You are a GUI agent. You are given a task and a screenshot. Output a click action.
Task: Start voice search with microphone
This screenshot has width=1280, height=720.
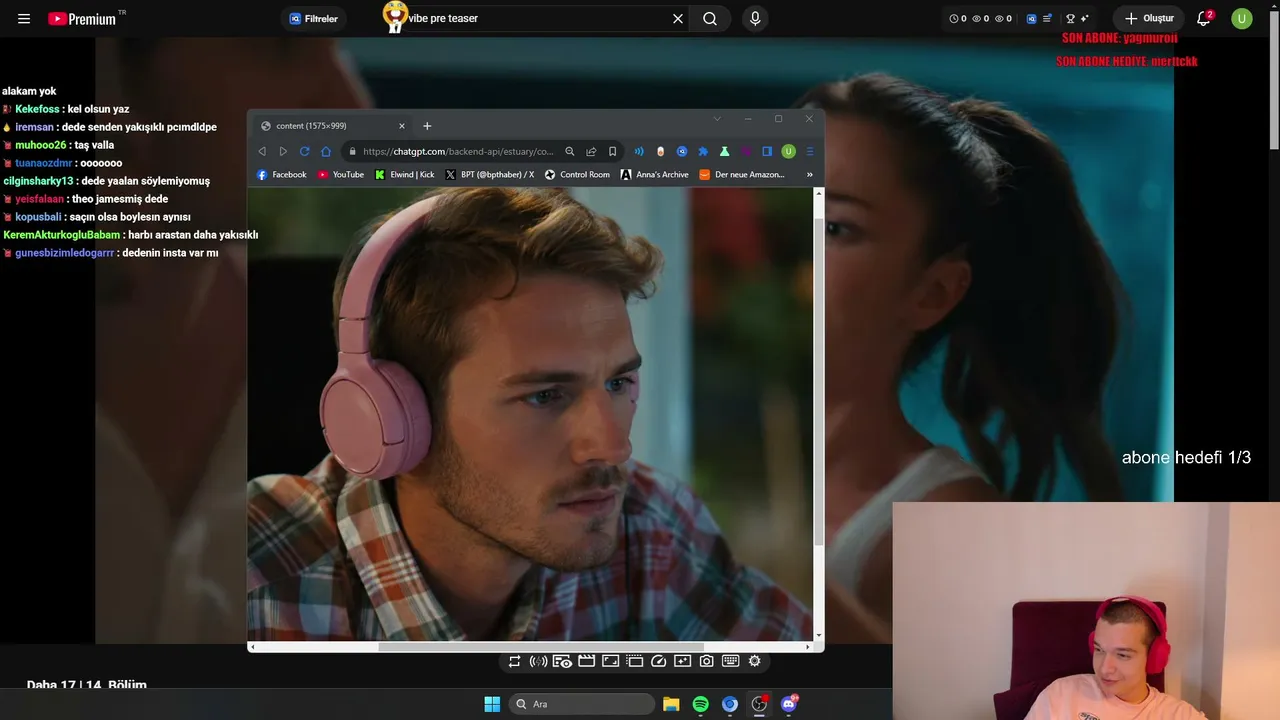[x=755, y=18]
